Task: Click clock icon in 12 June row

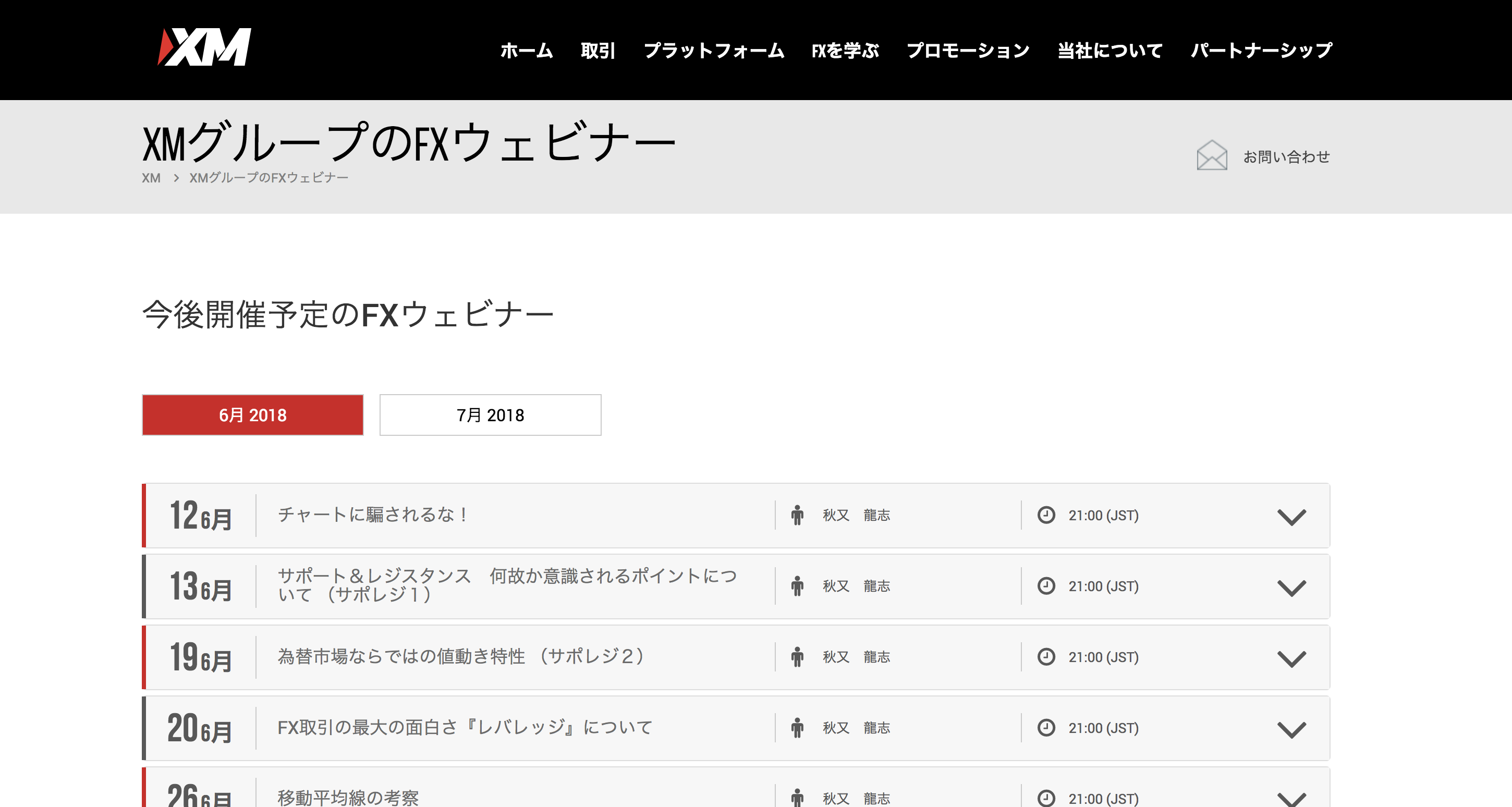Action: 1046,515
